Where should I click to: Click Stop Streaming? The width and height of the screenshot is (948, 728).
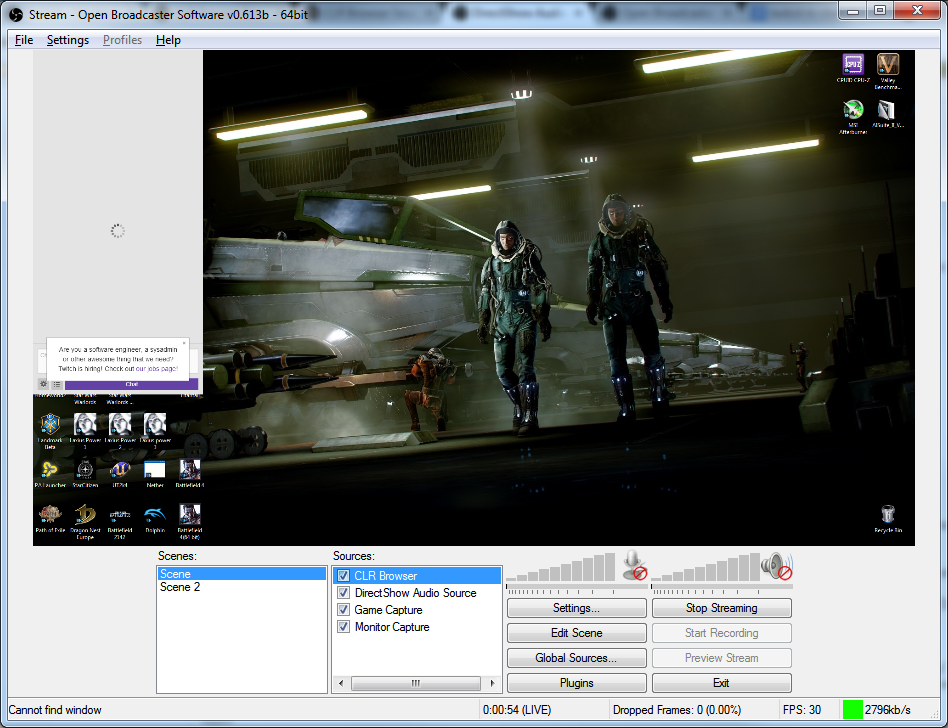pos(721,608)
